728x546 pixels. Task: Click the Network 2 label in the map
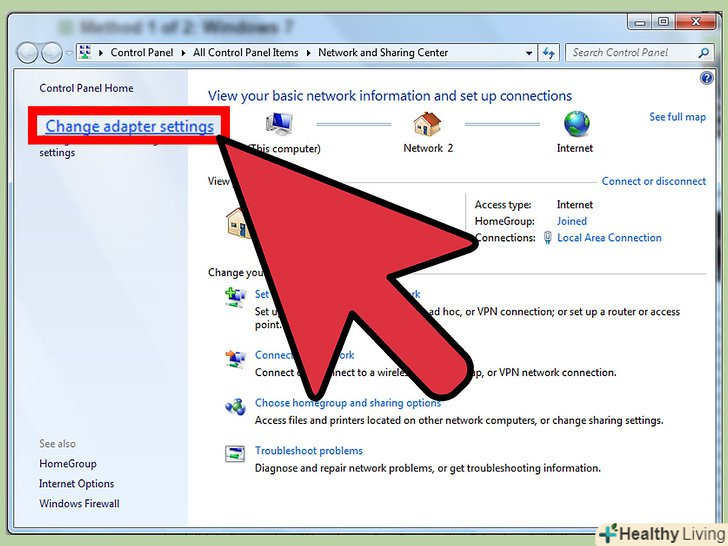point(428,148)
